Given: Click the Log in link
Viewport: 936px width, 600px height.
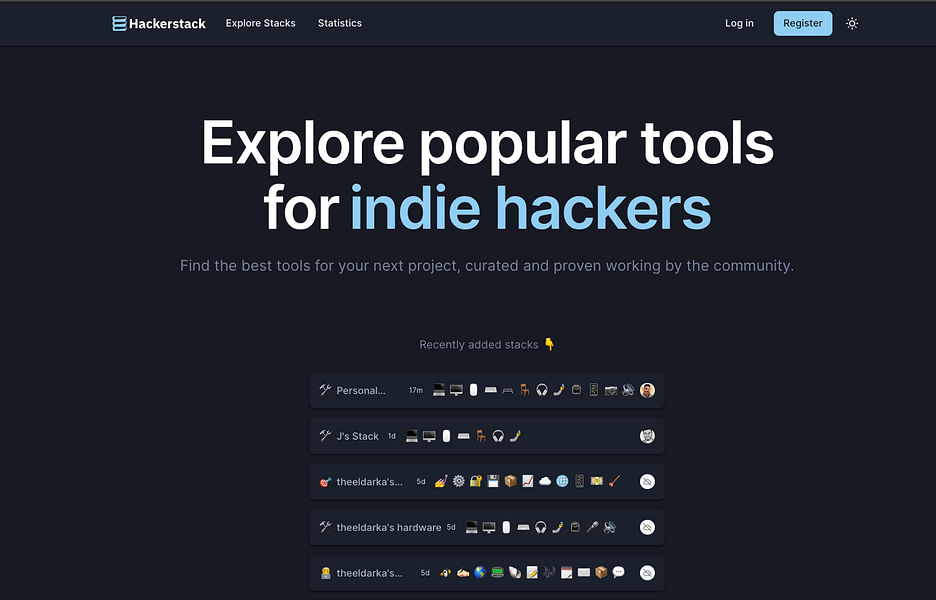Looking at the screenshot, I should [x=739, y=22].
